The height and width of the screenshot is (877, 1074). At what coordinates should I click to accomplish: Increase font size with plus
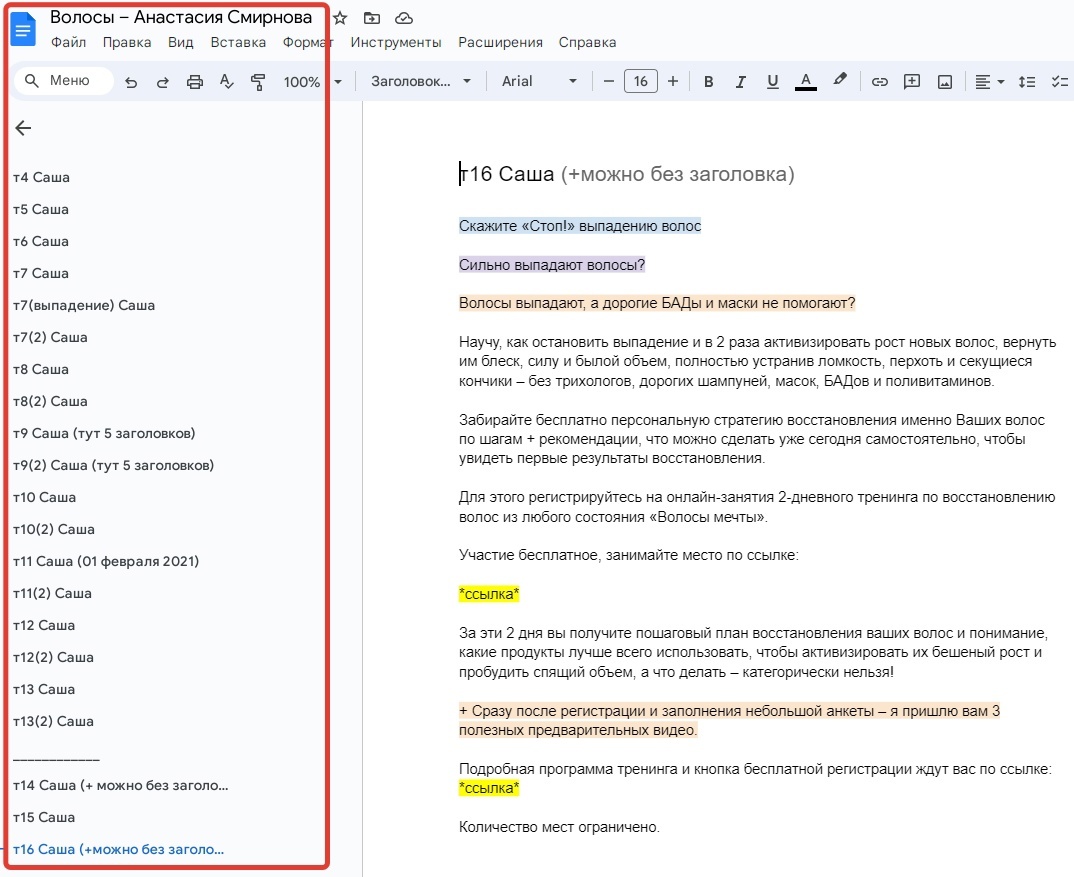[x=673, y=82]
